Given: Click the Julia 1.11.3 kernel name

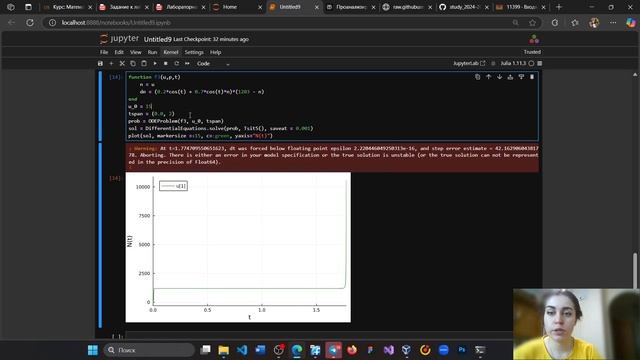Looking at the screenshot, I should [x=513, y=63].
